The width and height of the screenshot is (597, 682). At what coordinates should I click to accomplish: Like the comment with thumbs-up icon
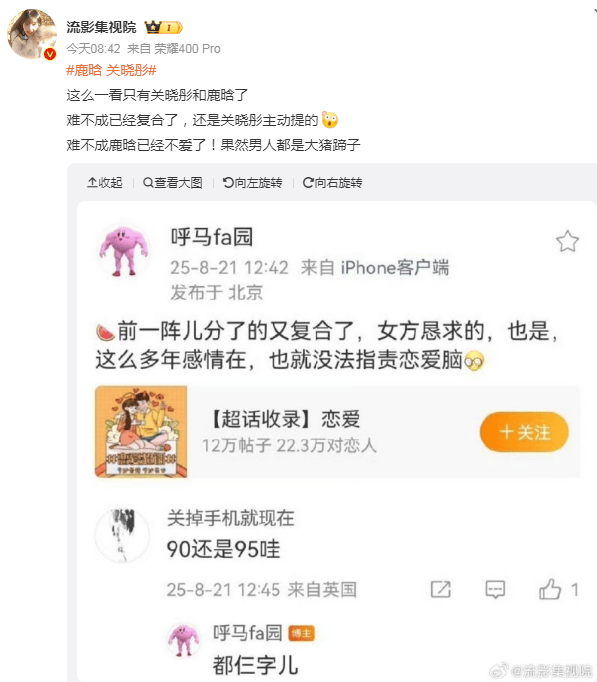pyautogui.click(x=550, y=589)
